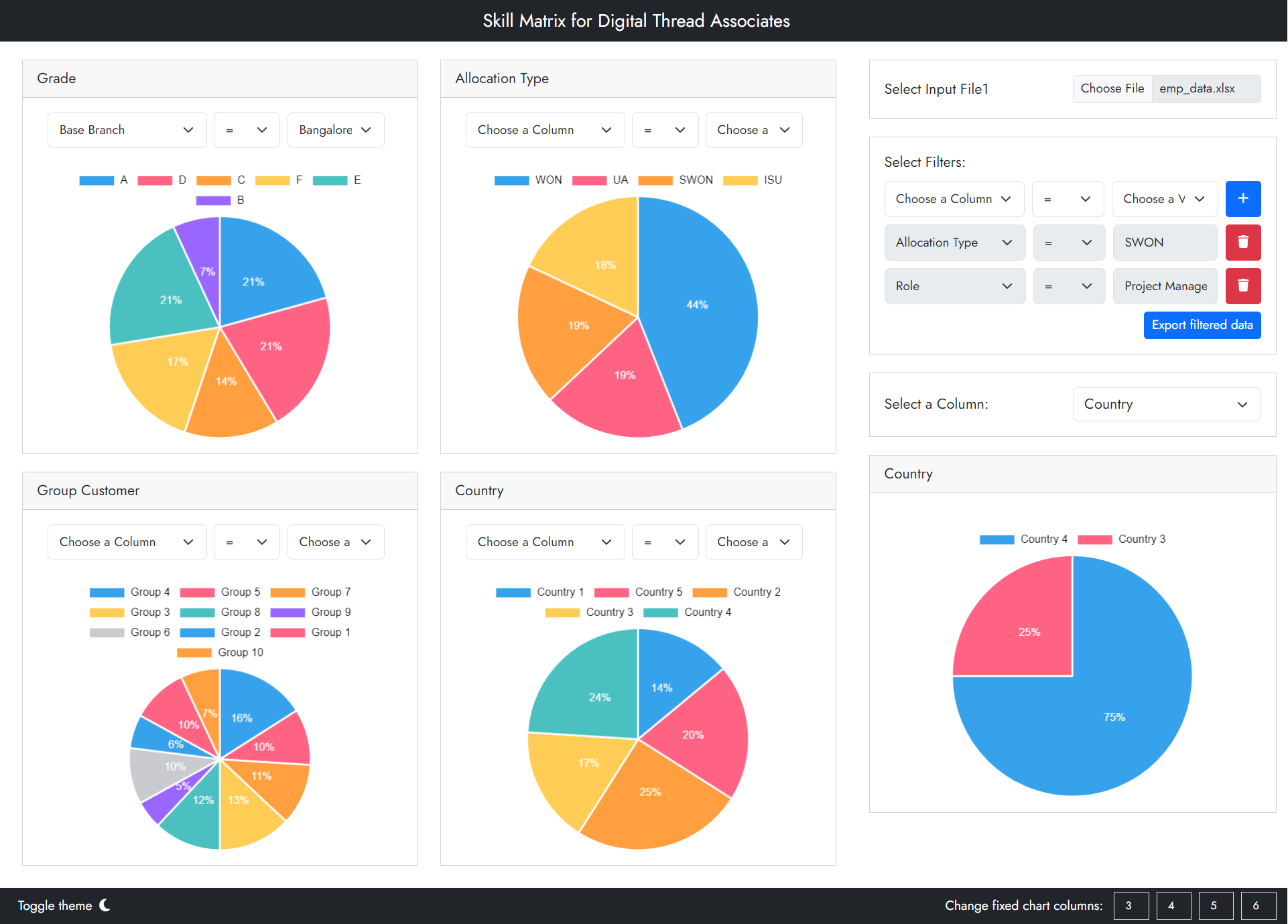This screenshot has width=1288, height=924.
Task: Delete the Role Project Manager filter
Action: (x=1242, y=286)
